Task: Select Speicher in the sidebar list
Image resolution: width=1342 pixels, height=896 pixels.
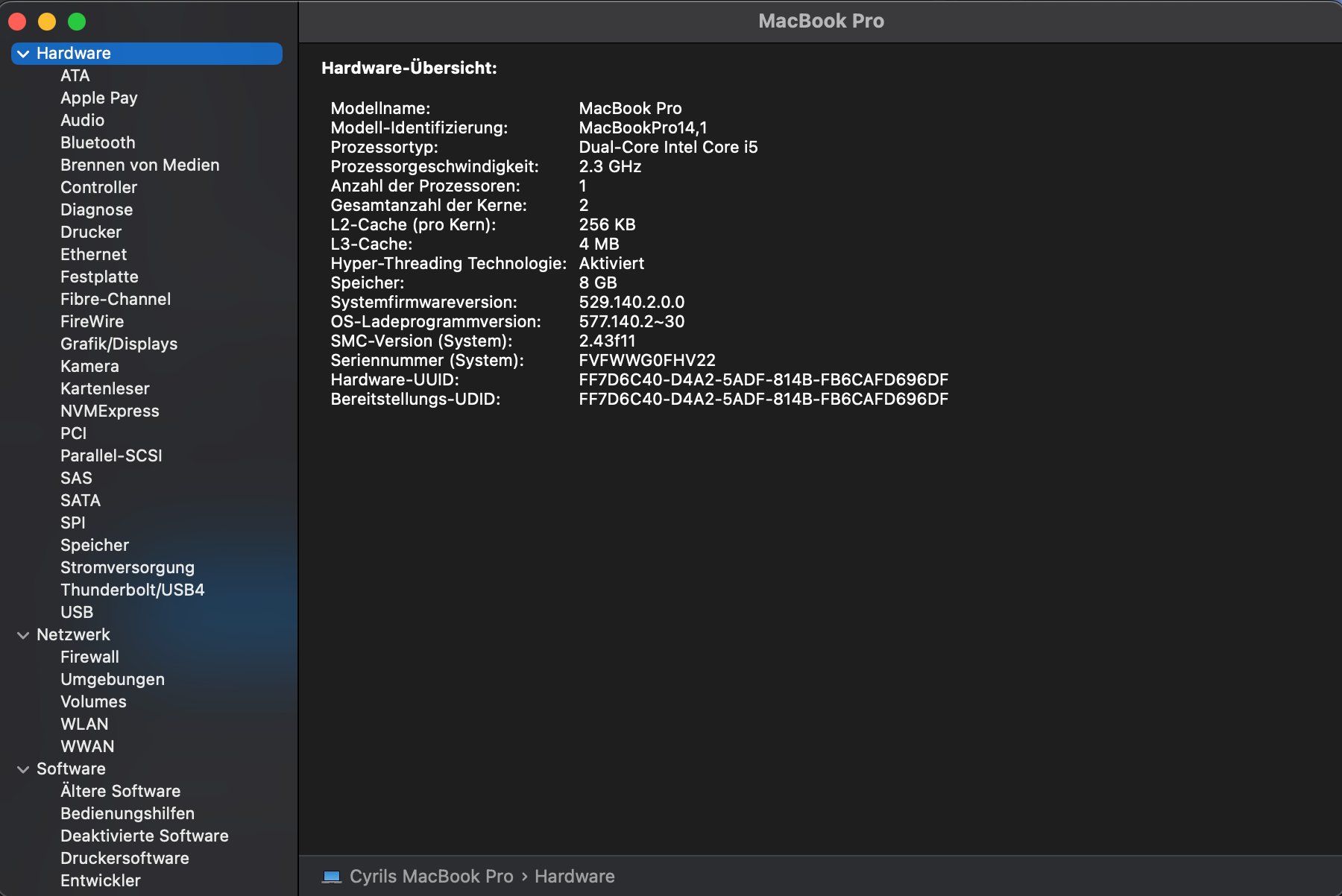Action: tap(95, 546)
